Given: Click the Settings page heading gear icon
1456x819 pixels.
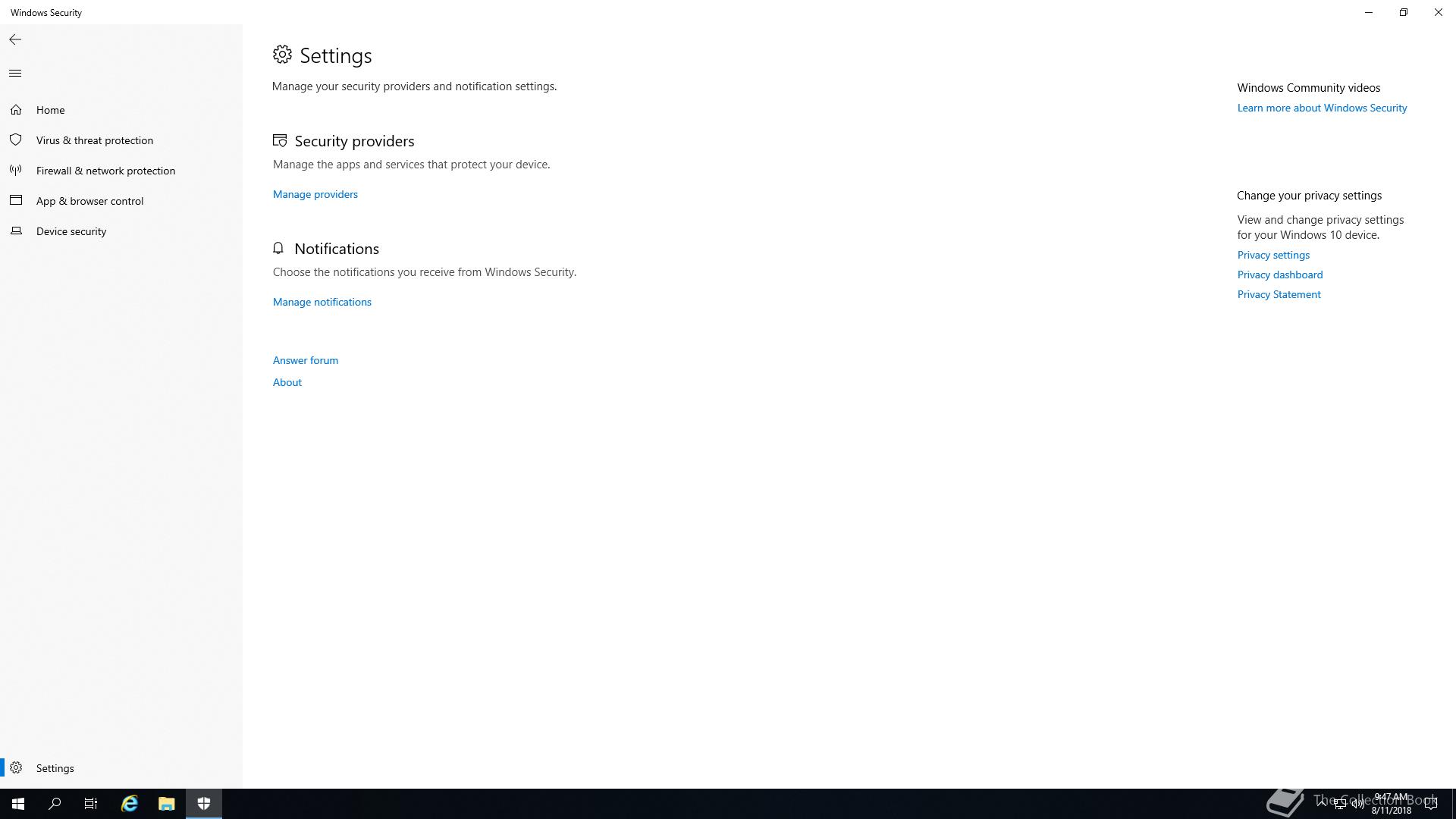Looking at the screenshot, I should 282,55.
